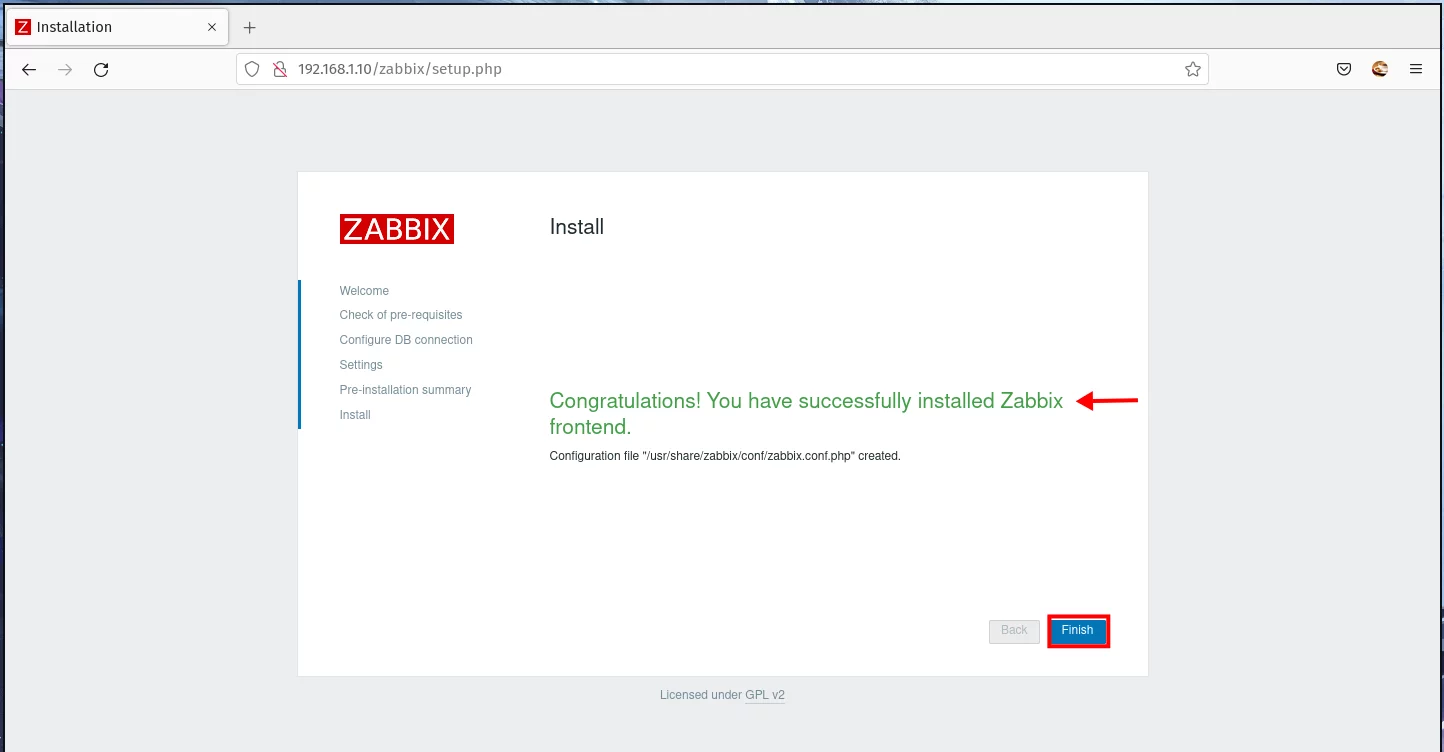
Task: Bookmark page with star icon
Action: click(1192, 69)
